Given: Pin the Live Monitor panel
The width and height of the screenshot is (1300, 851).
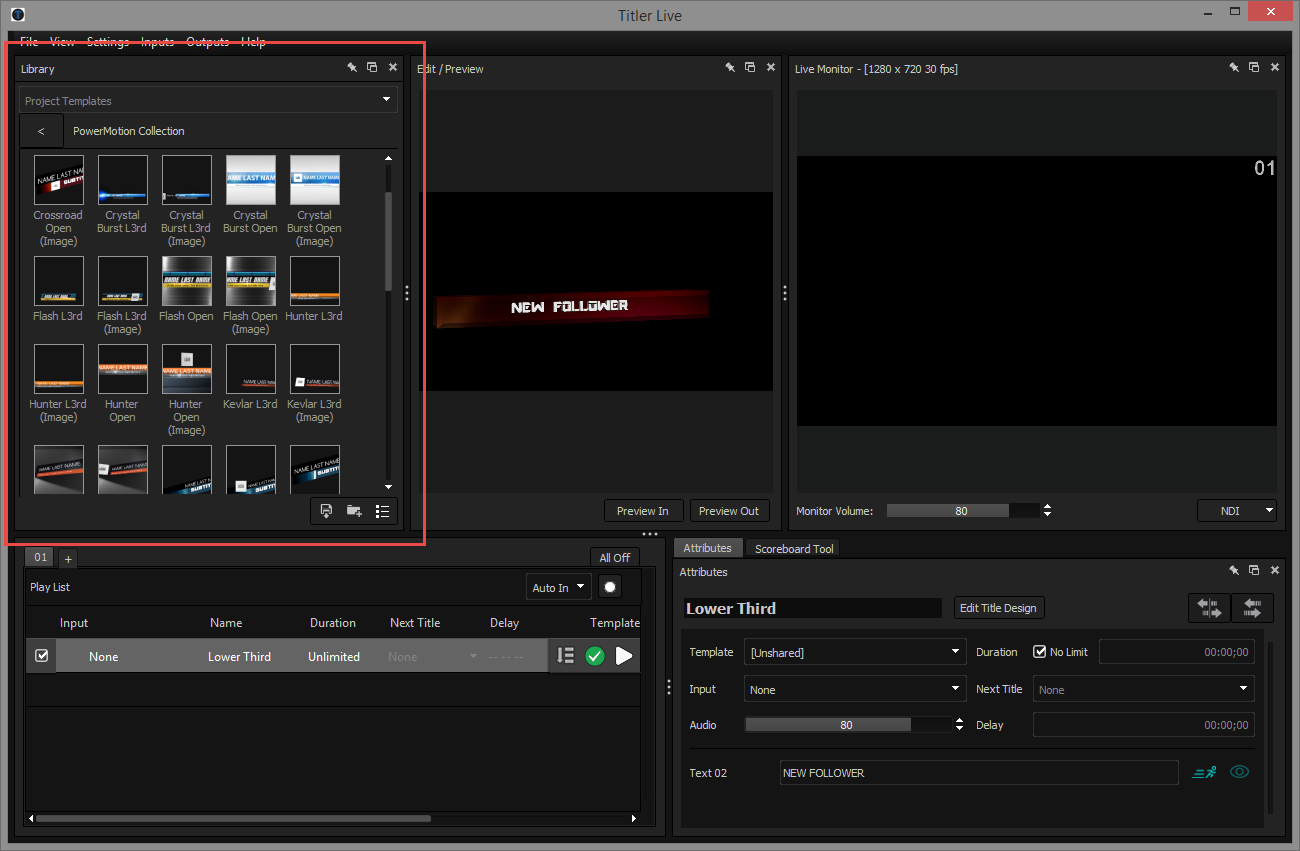Looking at the screenshot, I should (1234, 68).
